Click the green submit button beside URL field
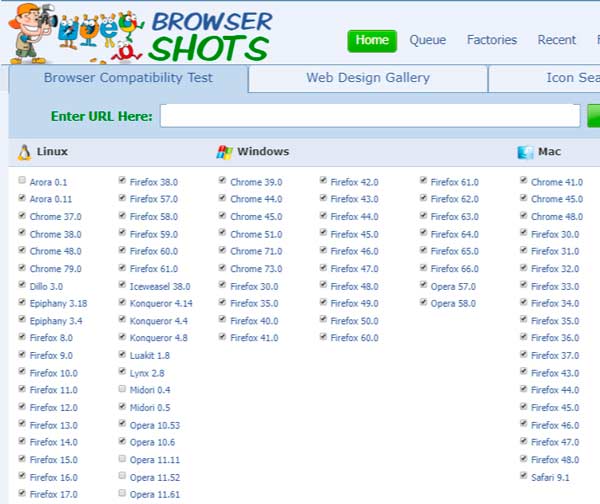Image resolution: width=600 pixels, height=504 pixels. [x=593, y=116]
